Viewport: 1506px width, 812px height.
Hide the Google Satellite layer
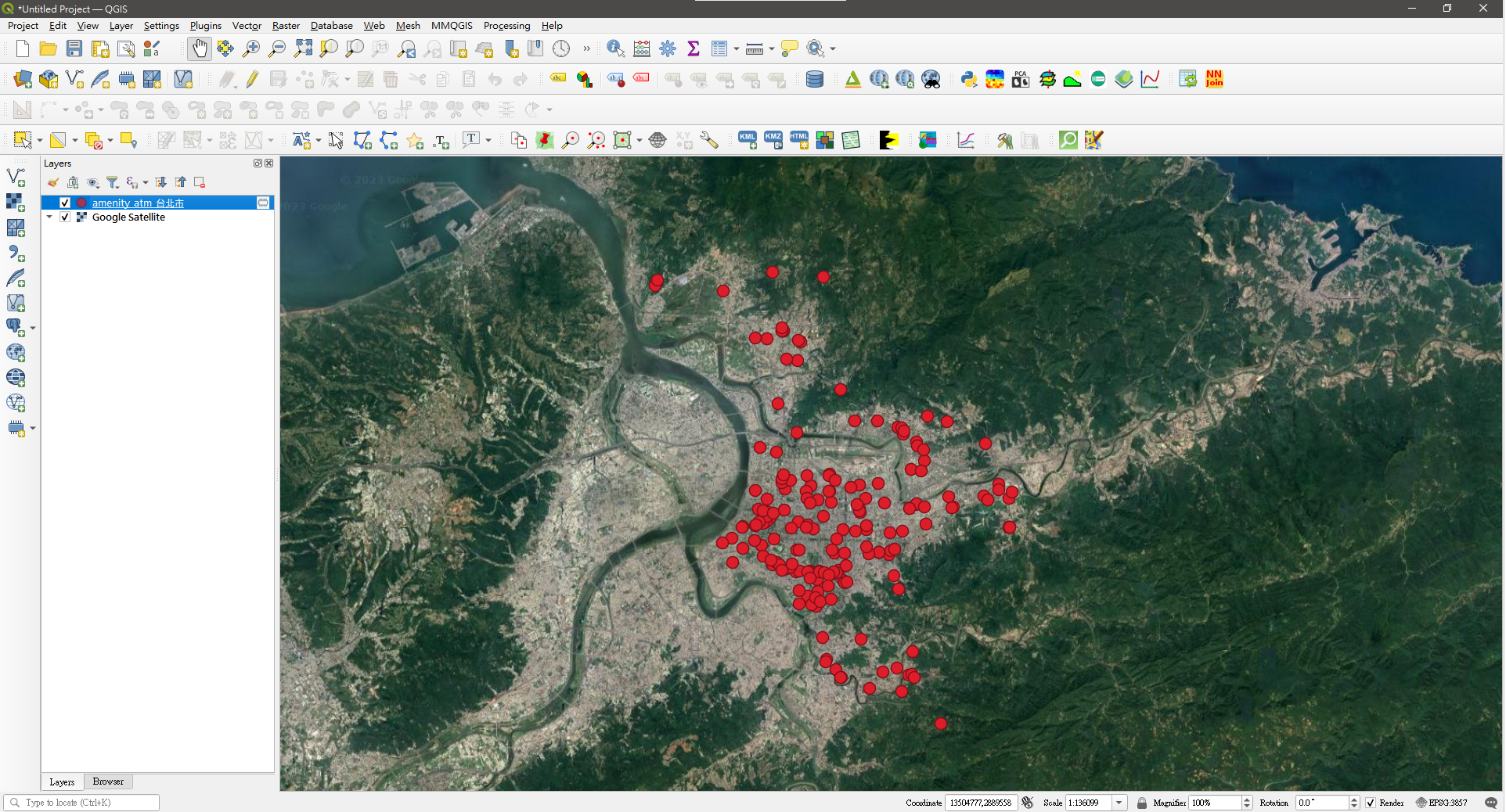pos(64,217)
